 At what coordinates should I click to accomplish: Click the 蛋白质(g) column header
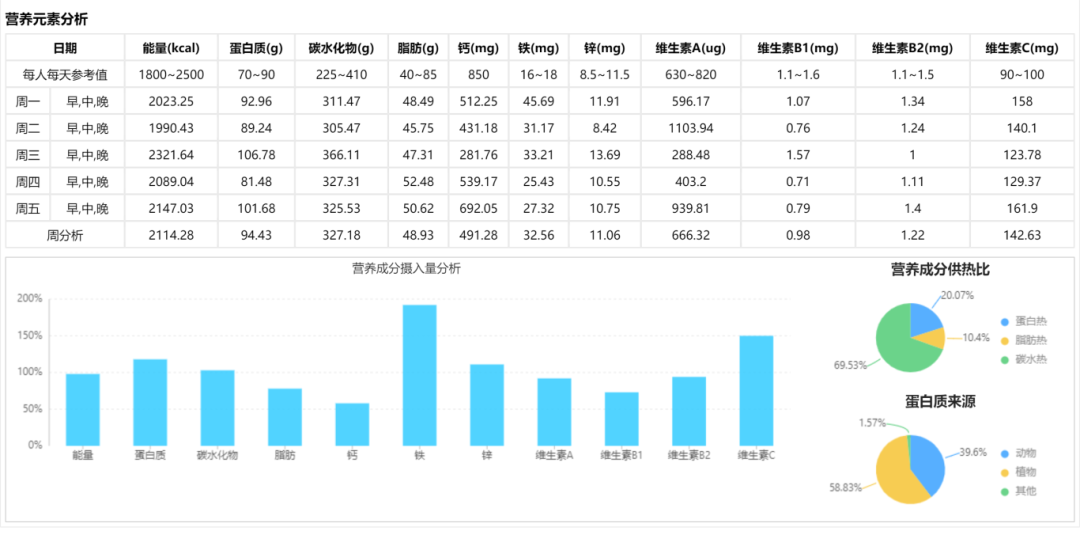pos(256,48)
